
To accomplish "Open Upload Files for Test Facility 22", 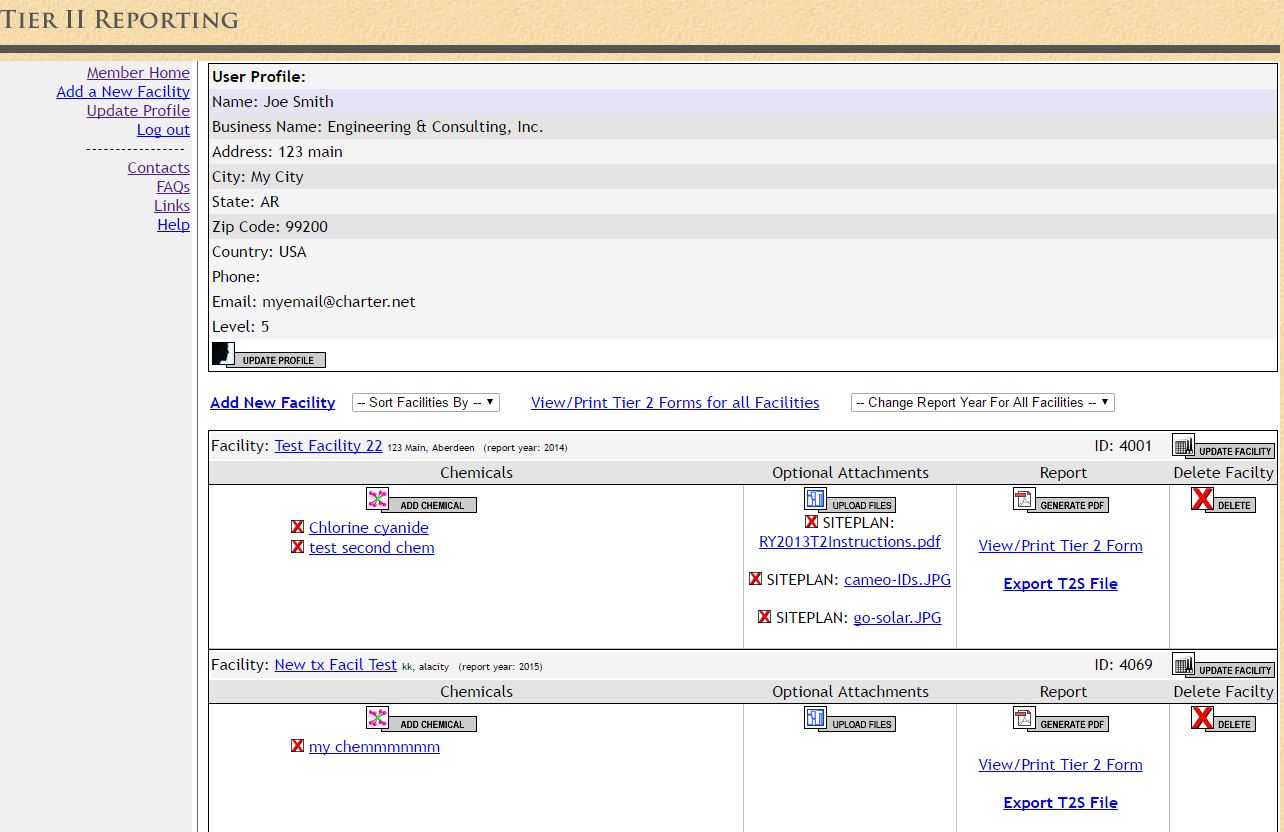I will [848, 503].
